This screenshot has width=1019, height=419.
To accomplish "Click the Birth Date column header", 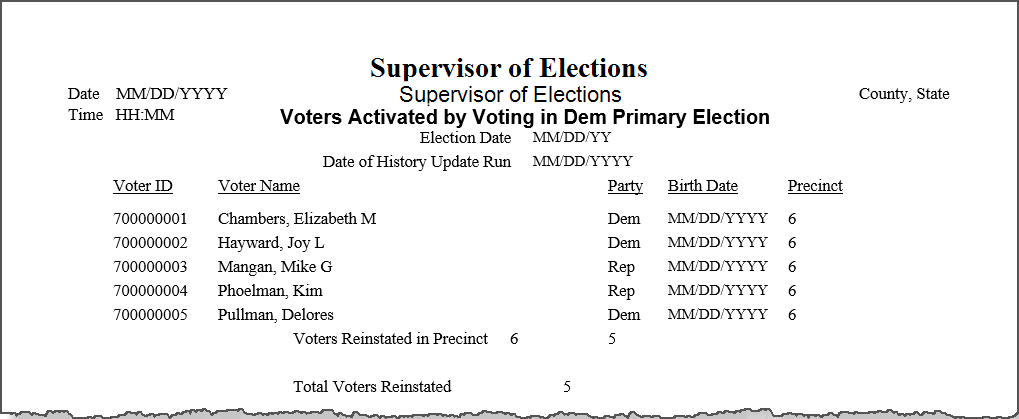I will point(703,186).
